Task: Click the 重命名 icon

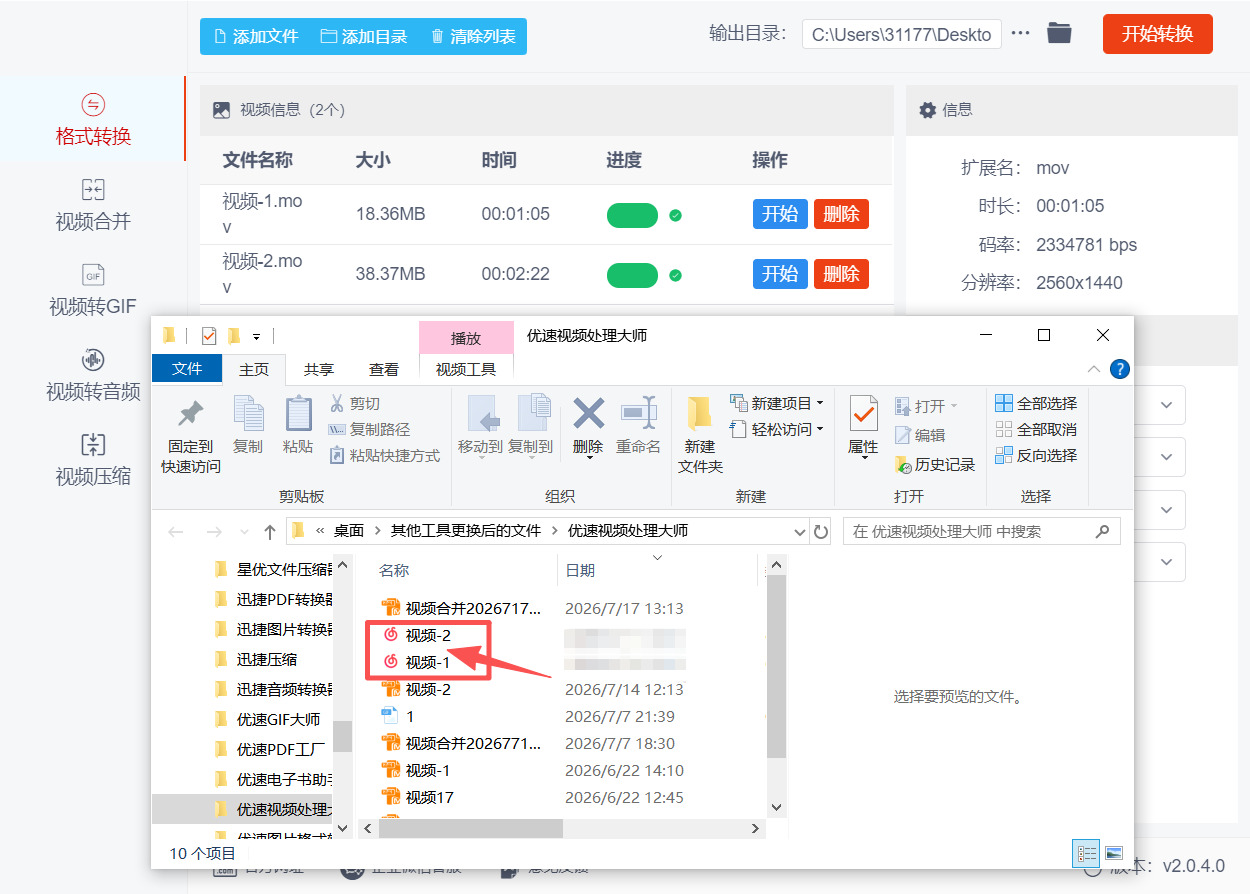Action: [638, 413]
